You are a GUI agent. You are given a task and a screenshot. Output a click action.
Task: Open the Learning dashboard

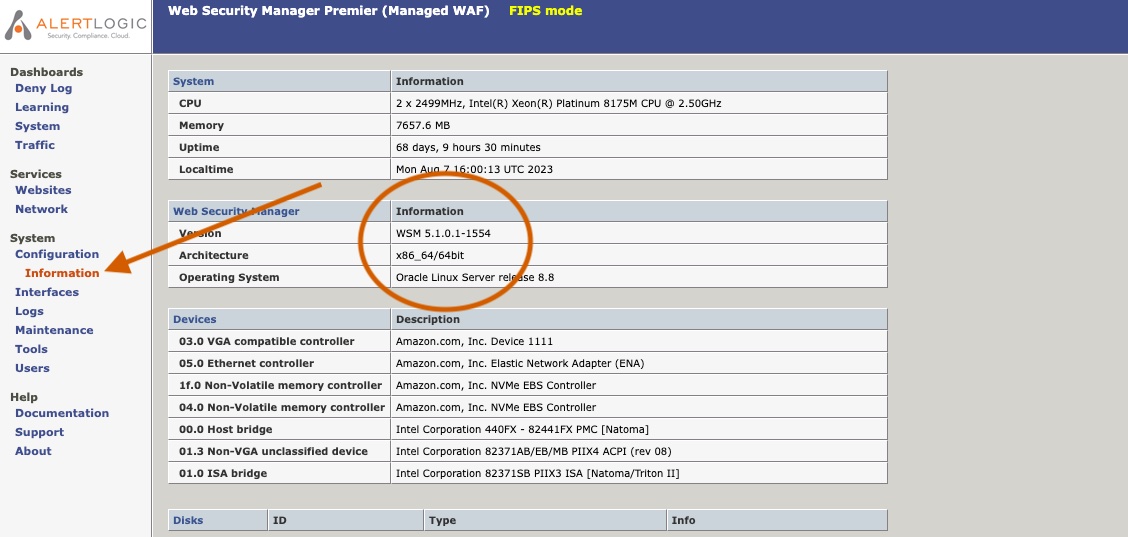pyautogui.click(x=42, y=107)
